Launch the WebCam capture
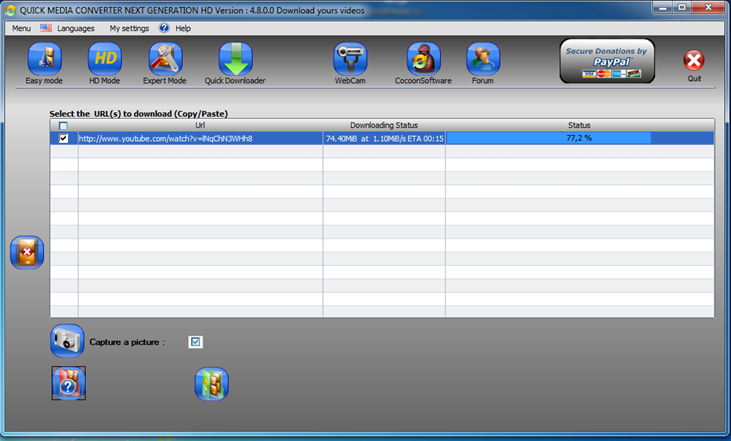 pyautogui.click(x=350, y=59)
